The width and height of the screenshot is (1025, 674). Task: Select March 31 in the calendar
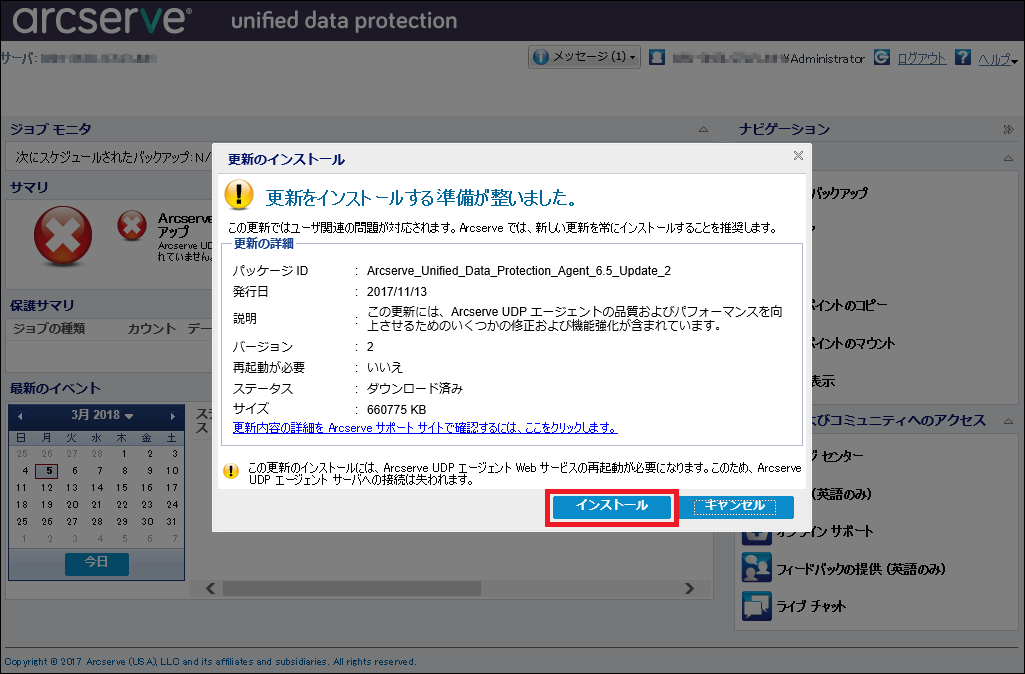(x=172, y=522)
